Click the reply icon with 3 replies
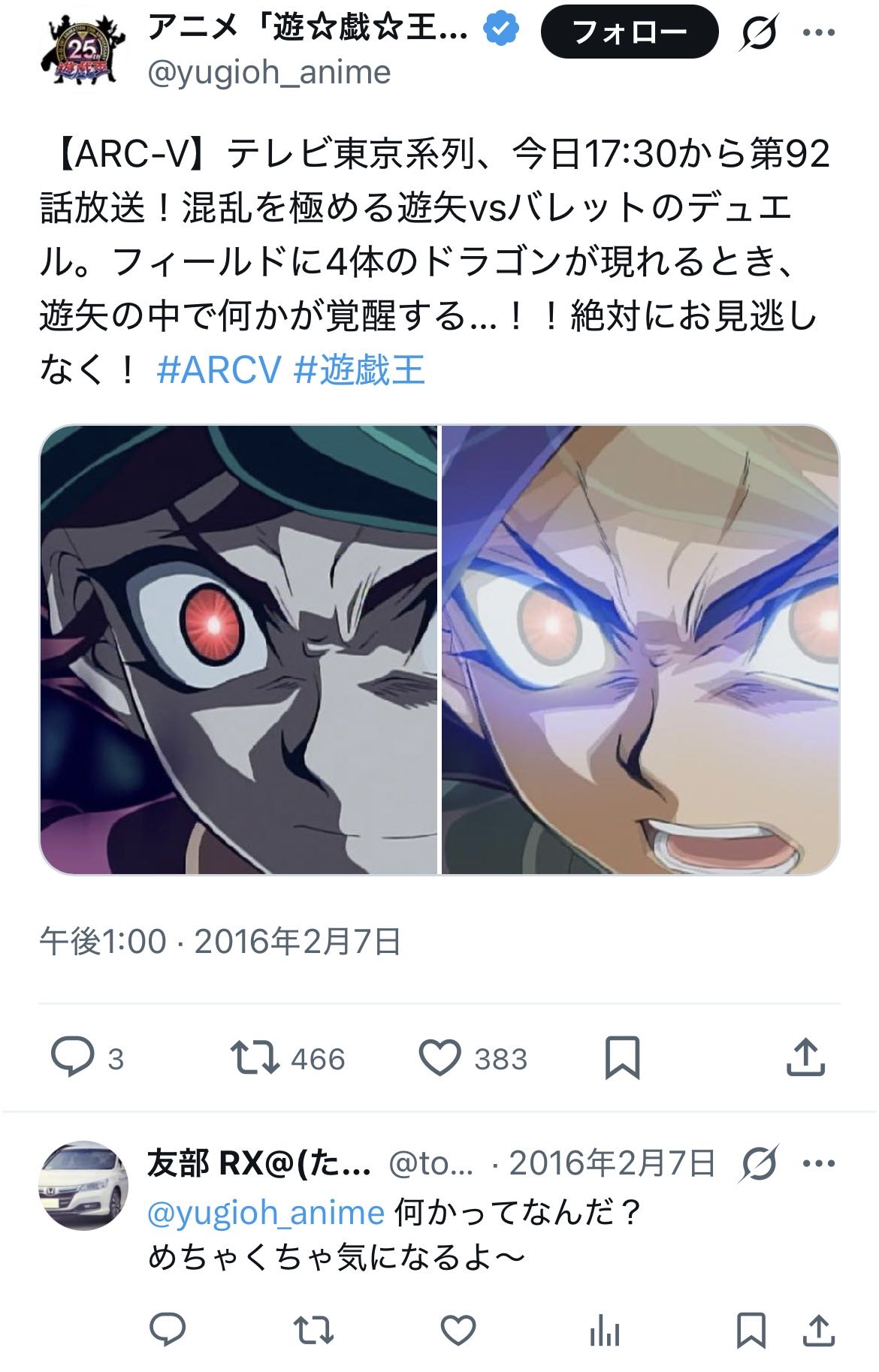This screenshot has width=879, height=1372. click(72, 1058)
